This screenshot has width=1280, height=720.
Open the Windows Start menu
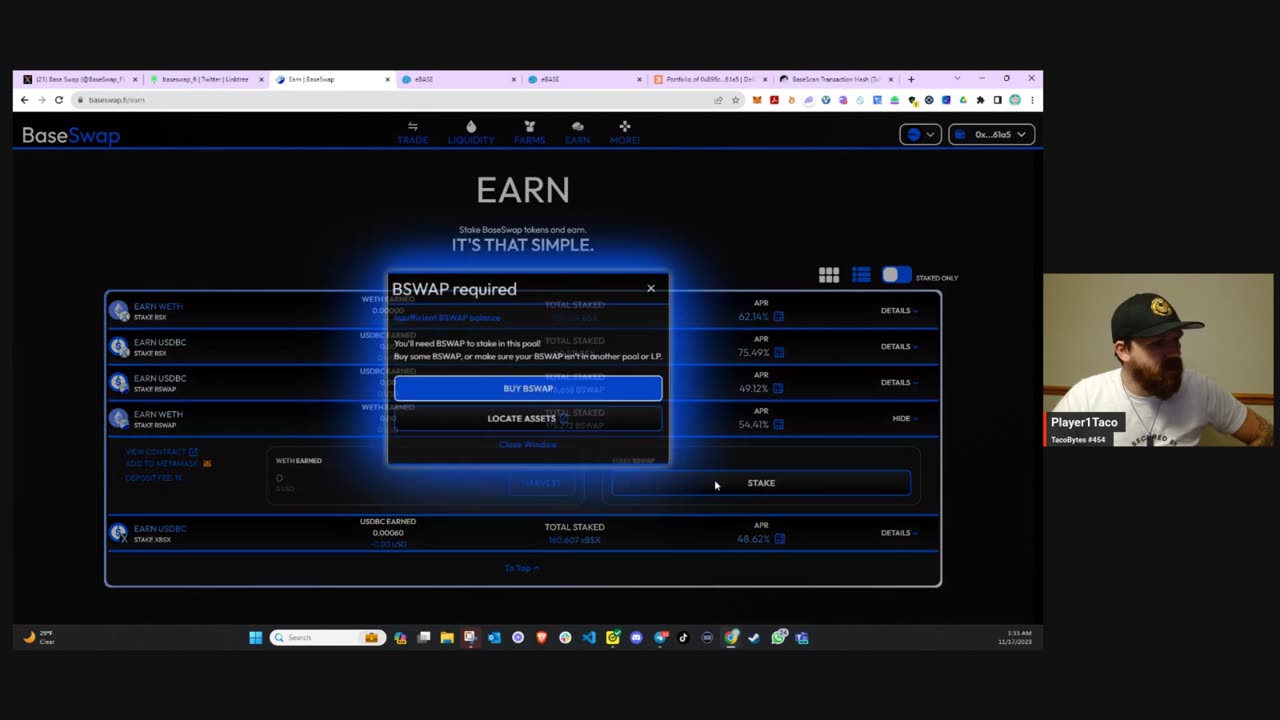coord(255,637)
